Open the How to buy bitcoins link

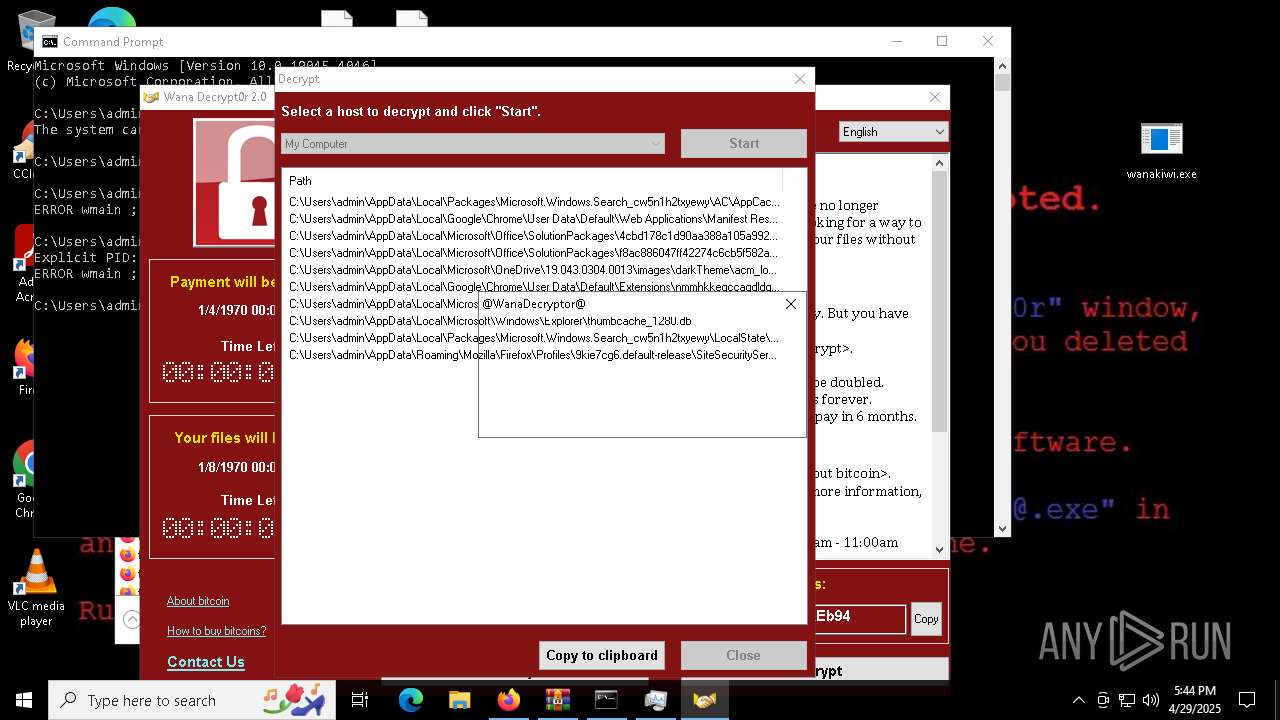click(x=216, y=631)
